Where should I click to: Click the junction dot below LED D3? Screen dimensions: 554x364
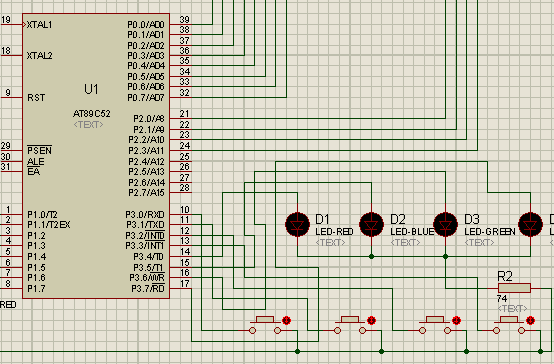446,256
